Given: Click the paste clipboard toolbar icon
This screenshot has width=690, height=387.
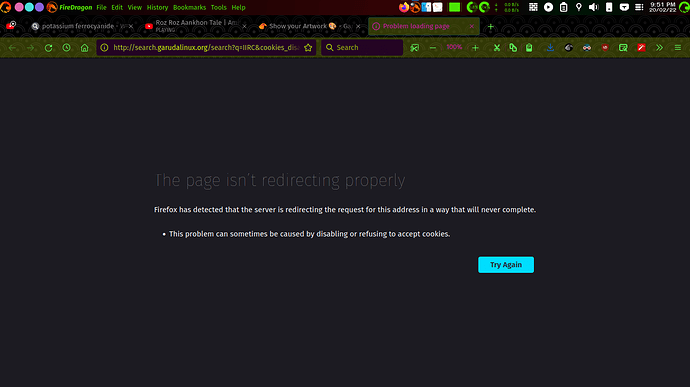Looking at the screenshot, I should click(529, 48).
